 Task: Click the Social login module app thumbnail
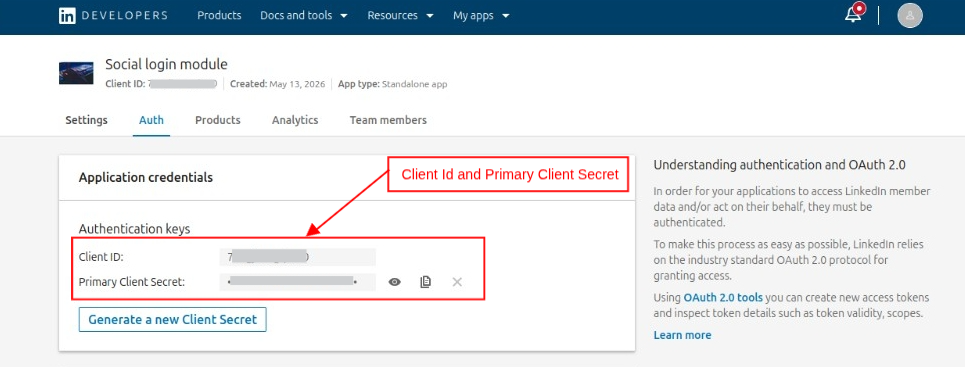76,73
